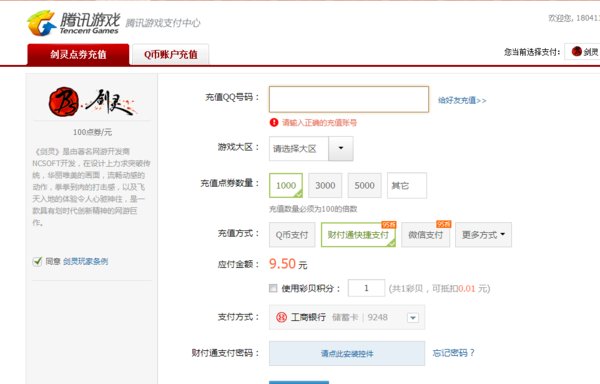Viewport: 600px width, 384px height.
Task: Click the 彩贝积分 quantity field
Action: (x=366, y=288)
